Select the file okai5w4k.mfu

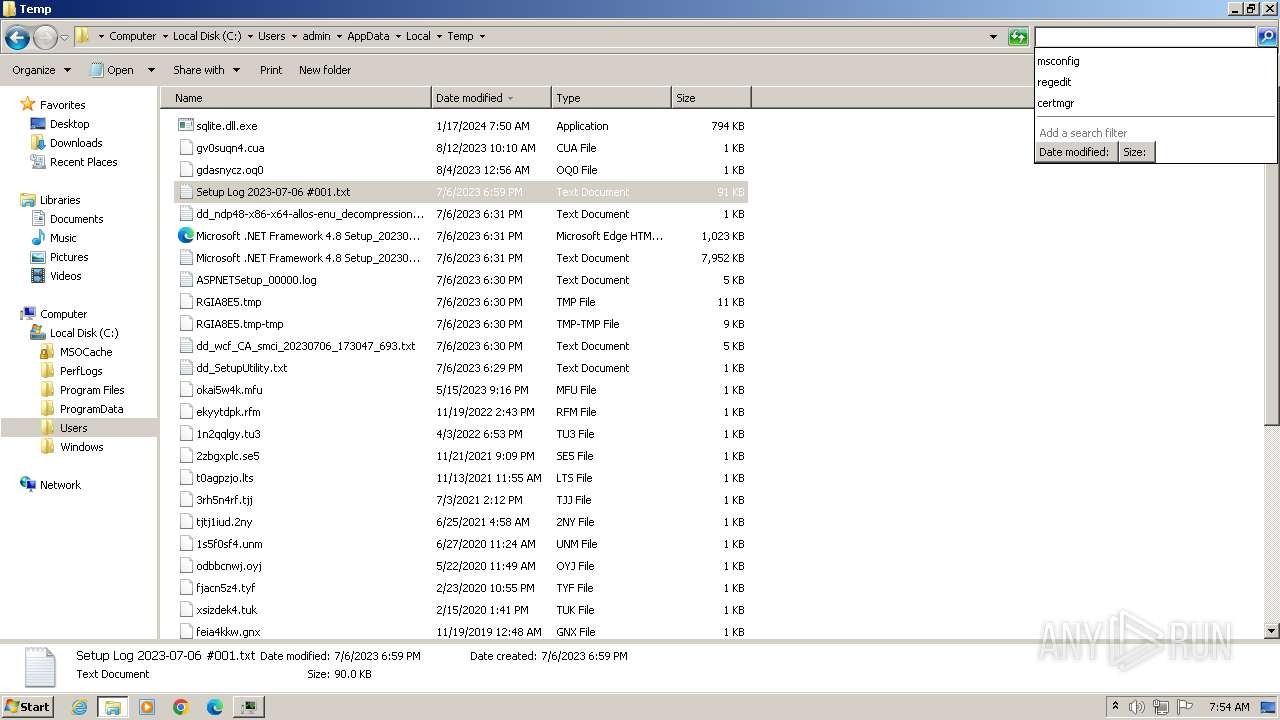tap(229, 390)
